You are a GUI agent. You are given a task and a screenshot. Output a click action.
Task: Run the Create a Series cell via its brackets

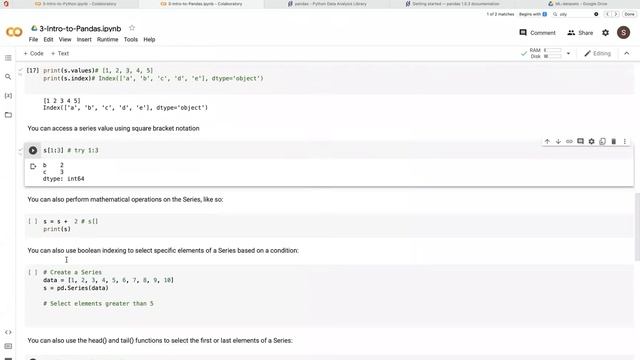click(33, 272)
